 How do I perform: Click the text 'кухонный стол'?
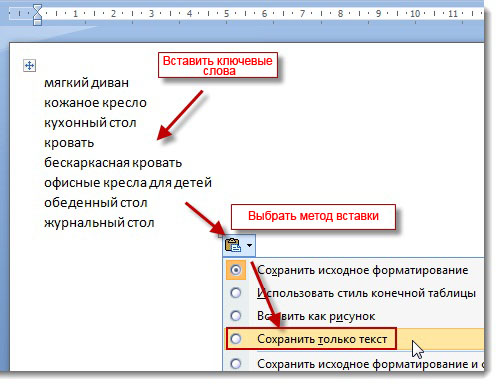coord(90,123)
